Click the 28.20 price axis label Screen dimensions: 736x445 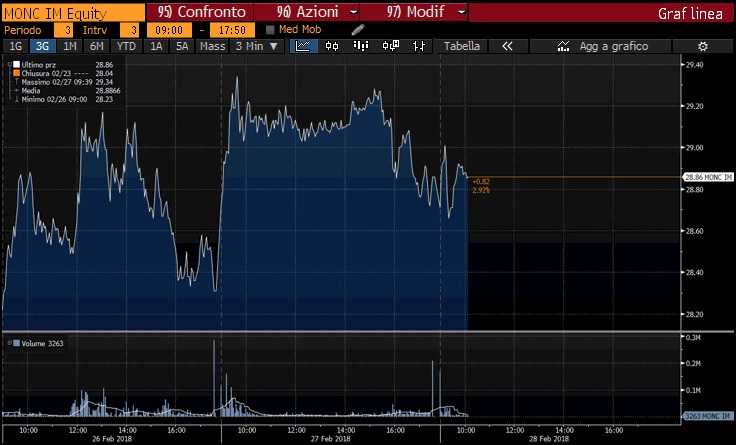point(695,314)
